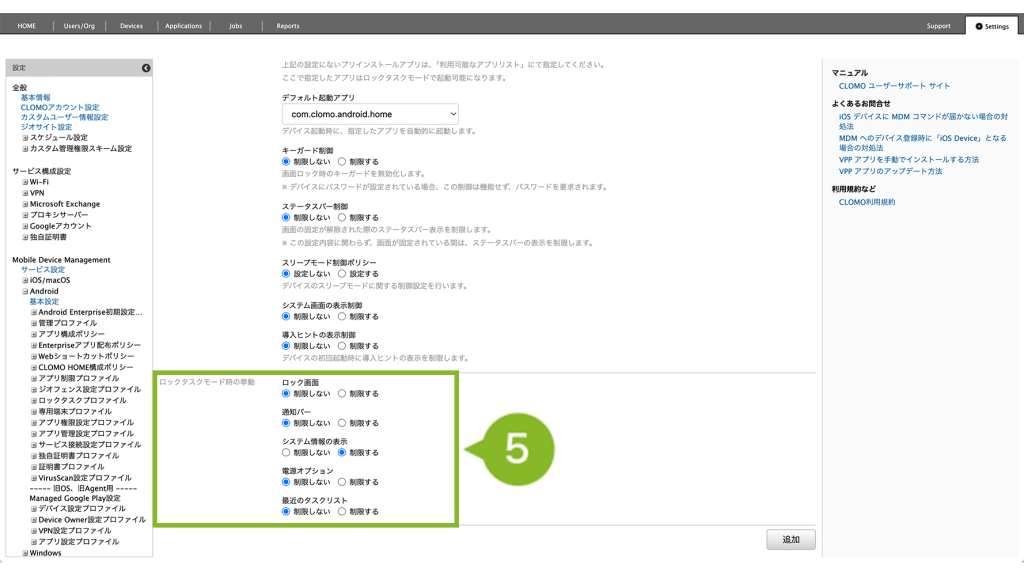Viewport: 1024px width, 576px height.
Task: Switch to the Reports tab
Action: point(287,26)
